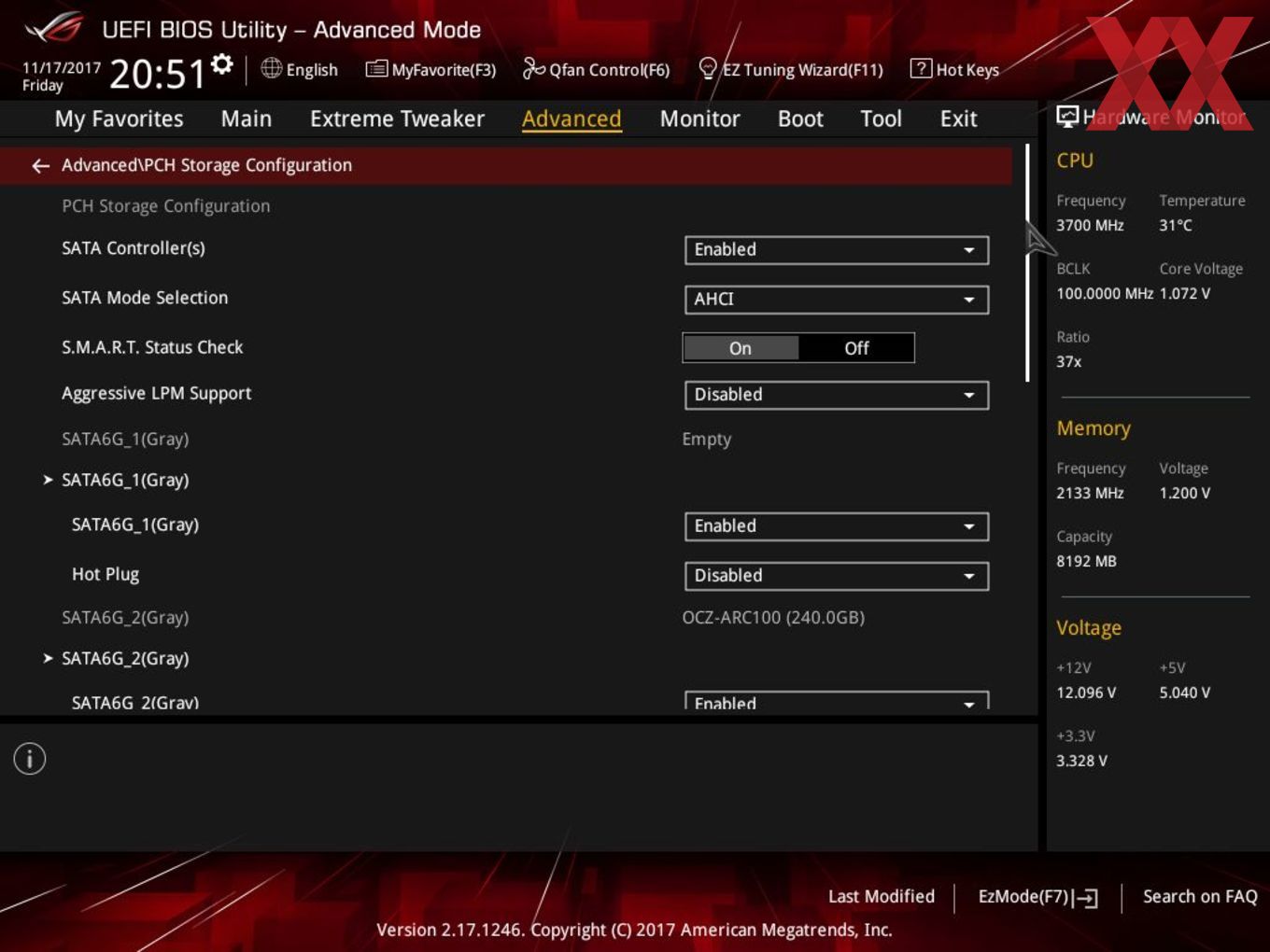Image resolution: width=1270 pixels, height=952 pixels.
Task: Click the OCZ-ARC100 (240.0GB) drive text
Action: click(x=773, y=618)
